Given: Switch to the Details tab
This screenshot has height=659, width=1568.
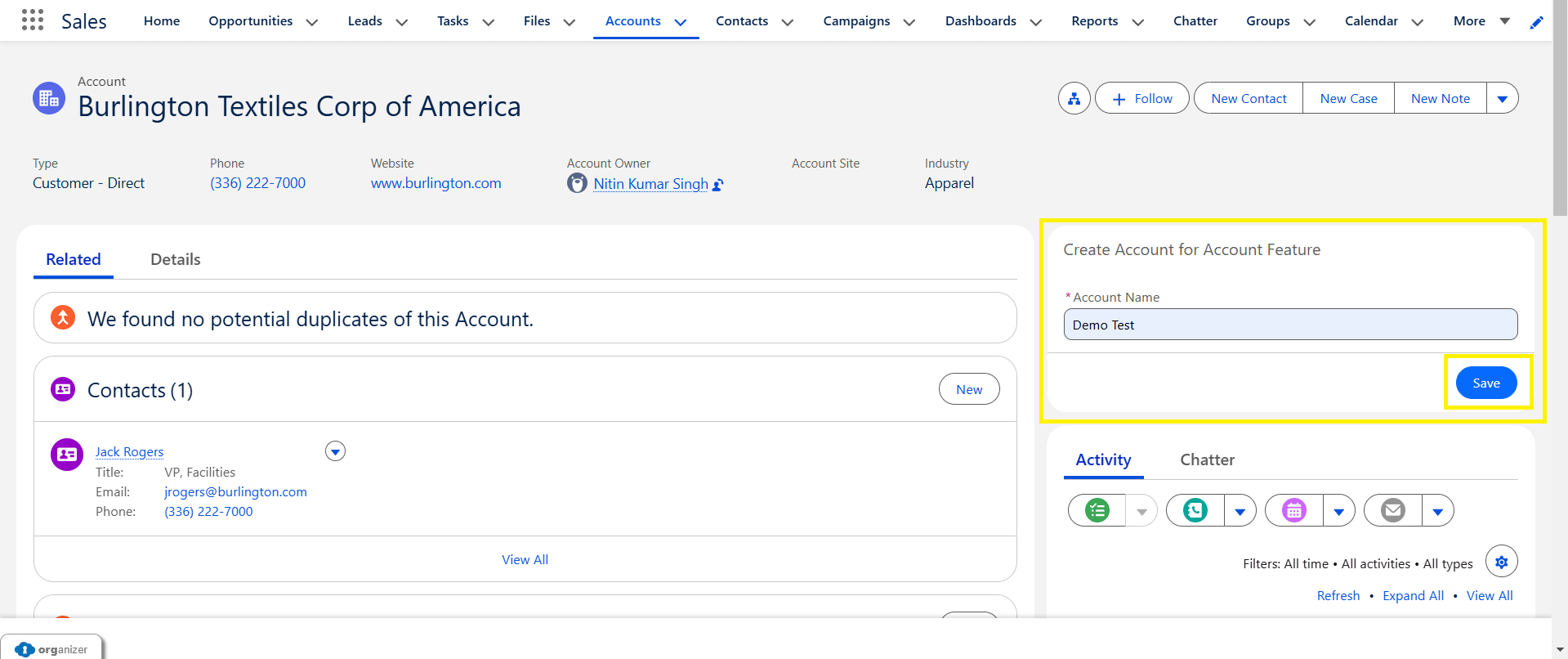Looking at the screenshot, I should point(175,259).
